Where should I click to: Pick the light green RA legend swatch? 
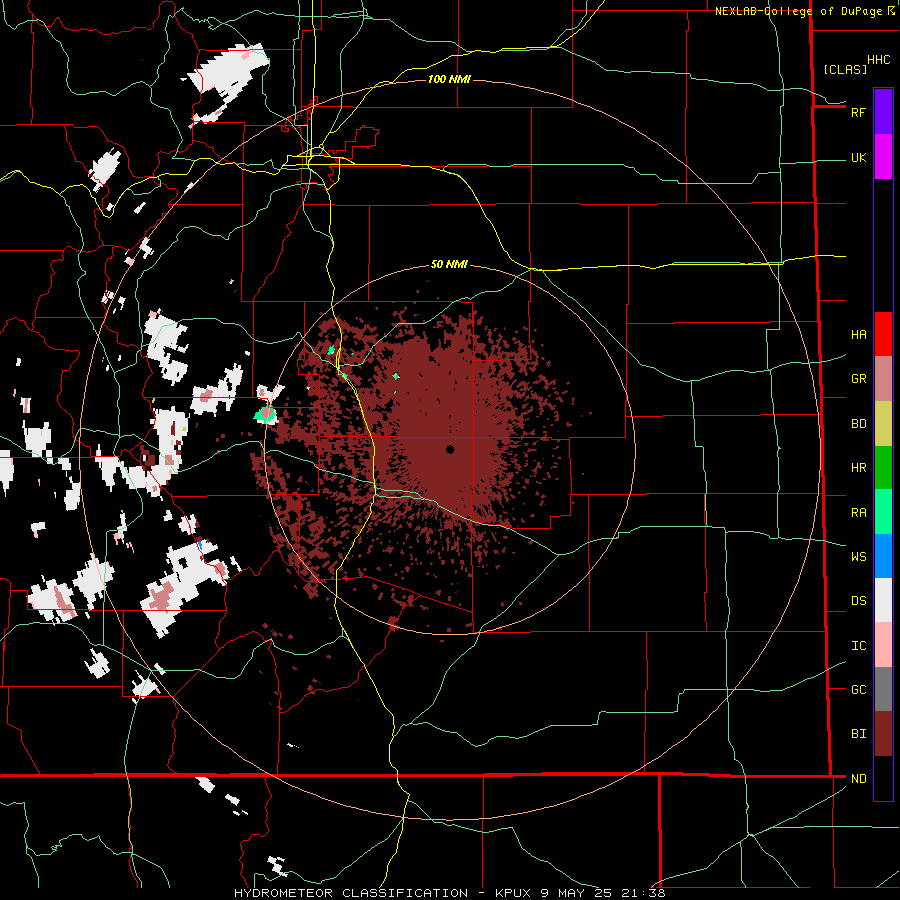(x=883, y=512)
